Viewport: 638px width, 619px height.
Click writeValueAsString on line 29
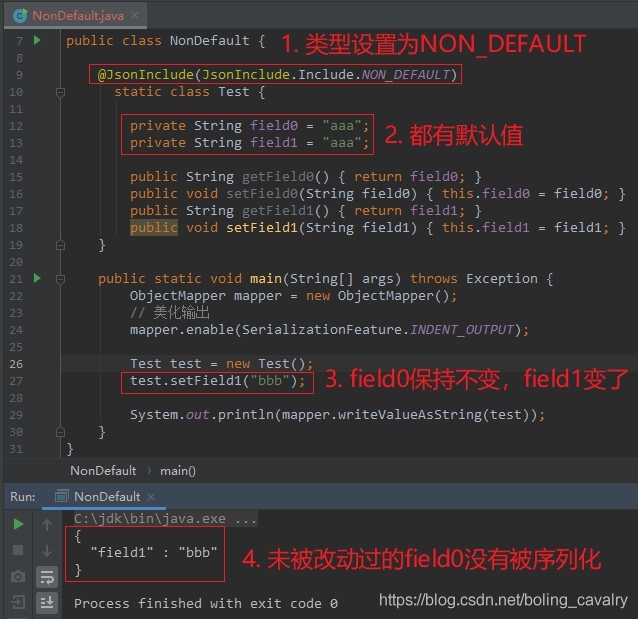[410, 415]
